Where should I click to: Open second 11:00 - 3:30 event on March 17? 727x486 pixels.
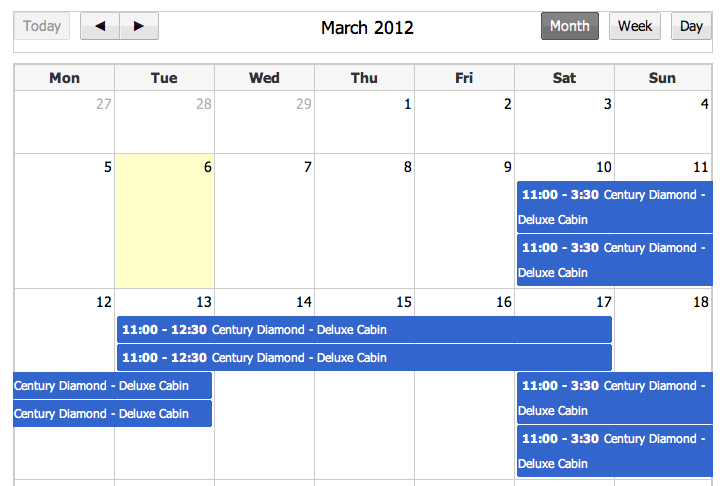tap(615, 451)
